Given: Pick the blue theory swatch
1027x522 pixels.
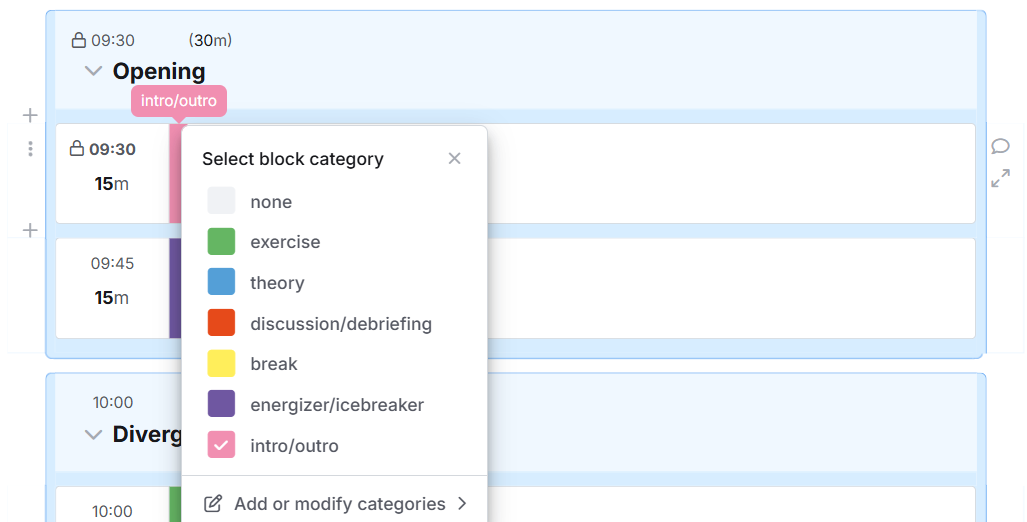Looking at the screenshot, I should click(221, 282).
